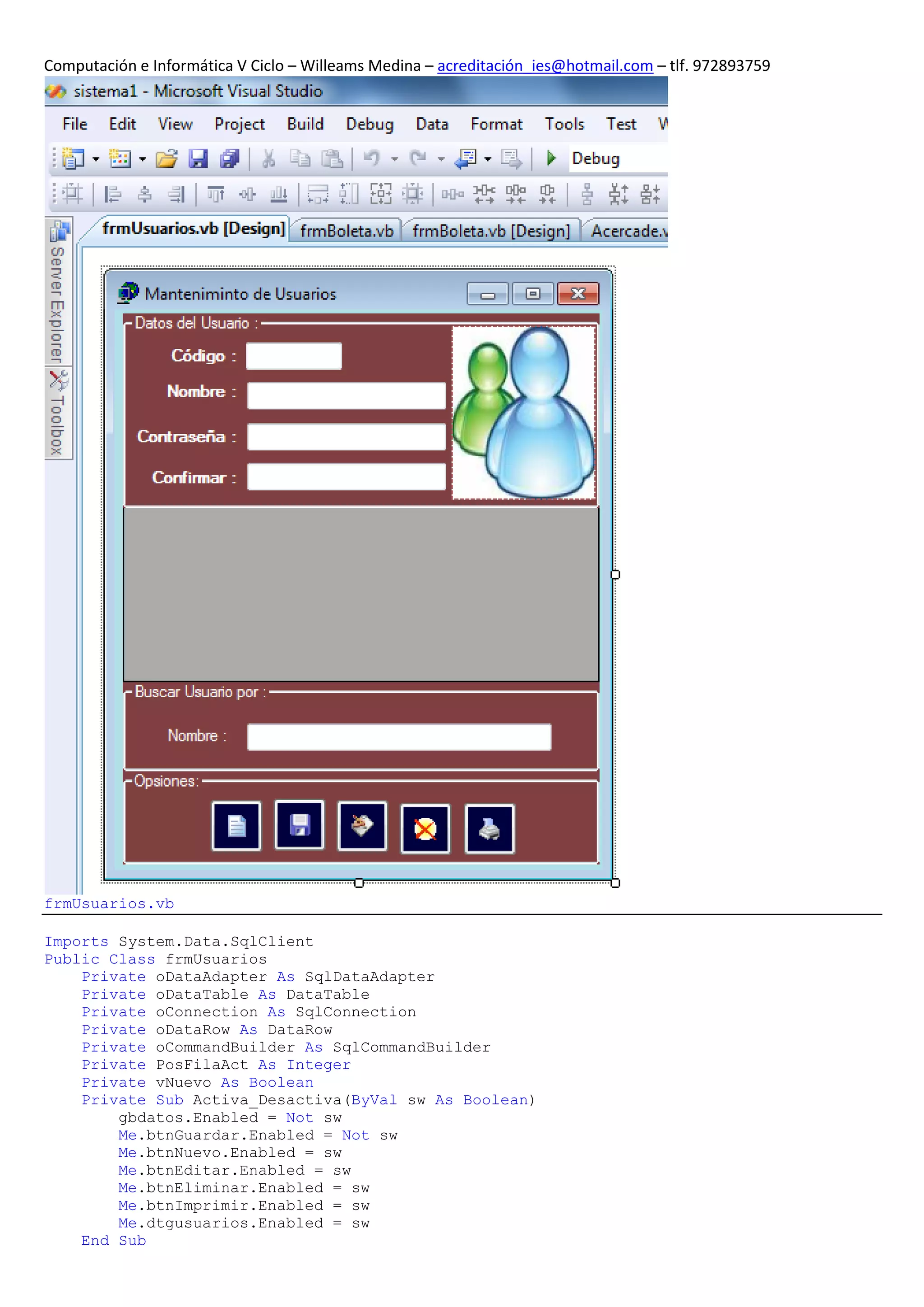Open the Project menu
Image resolution: width=924 pixels, height=1307 pixels.
click(x=240, y=124)
